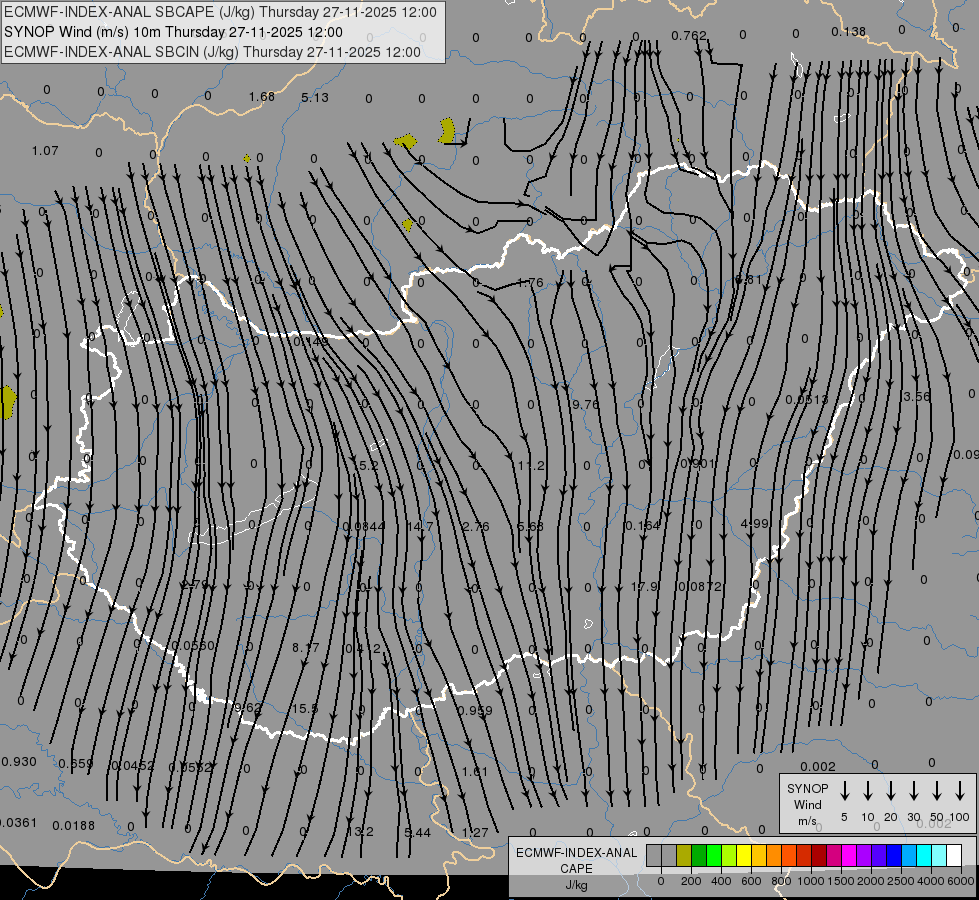Viewport: 979px width, 900px height.
Task: Click the 1000 tick label on colorbar
Action: [811, 881]
